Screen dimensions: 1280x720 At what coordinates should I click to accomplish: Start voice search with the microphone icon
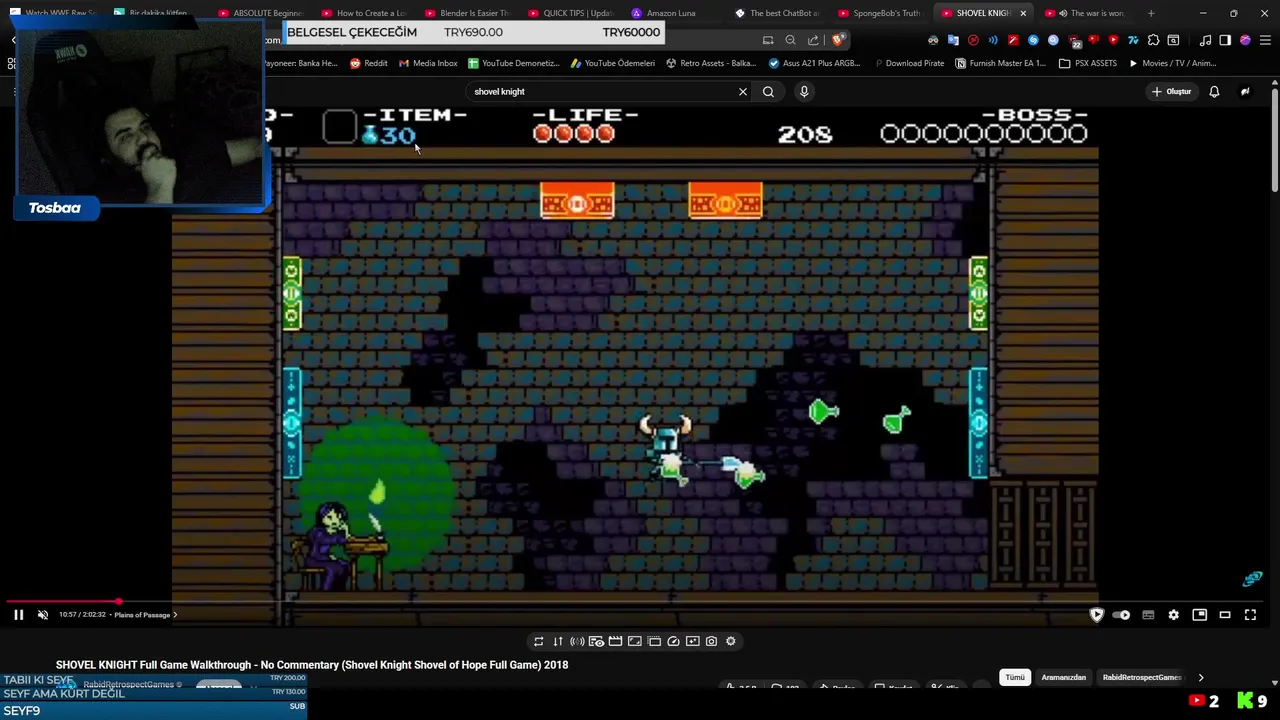click(804, 91)
